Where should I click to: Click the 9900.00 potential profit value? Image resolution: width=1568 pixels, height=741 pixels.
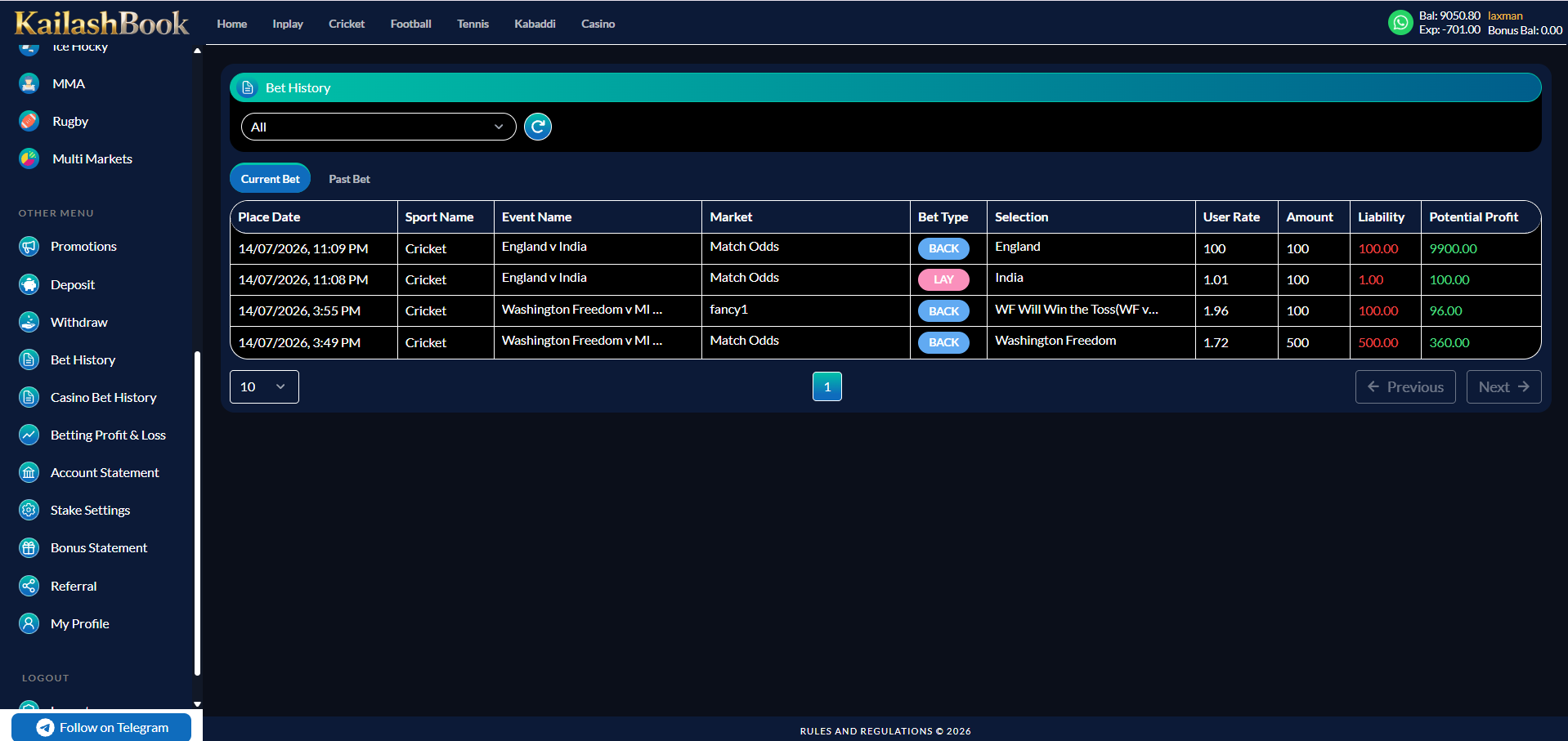1453,248
